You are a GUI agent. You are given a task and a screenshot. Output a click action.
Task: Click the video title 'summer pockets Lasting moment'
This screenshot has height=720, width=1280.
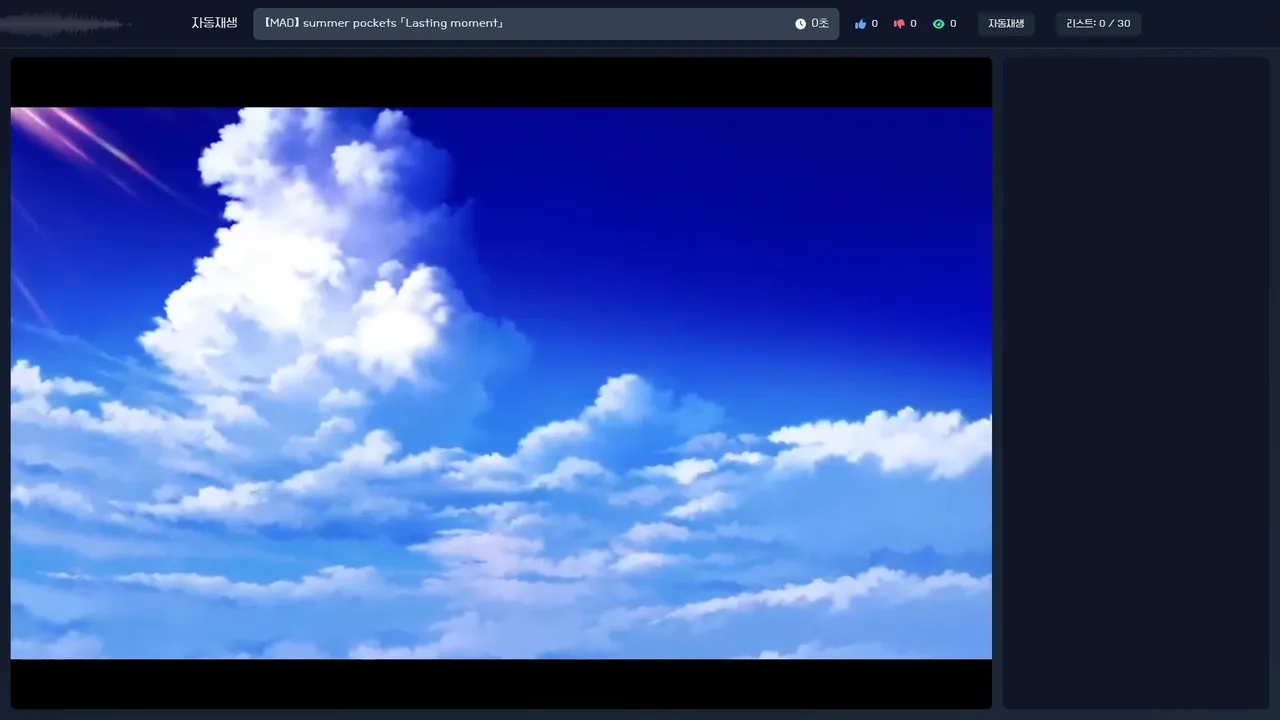point(383,23)
